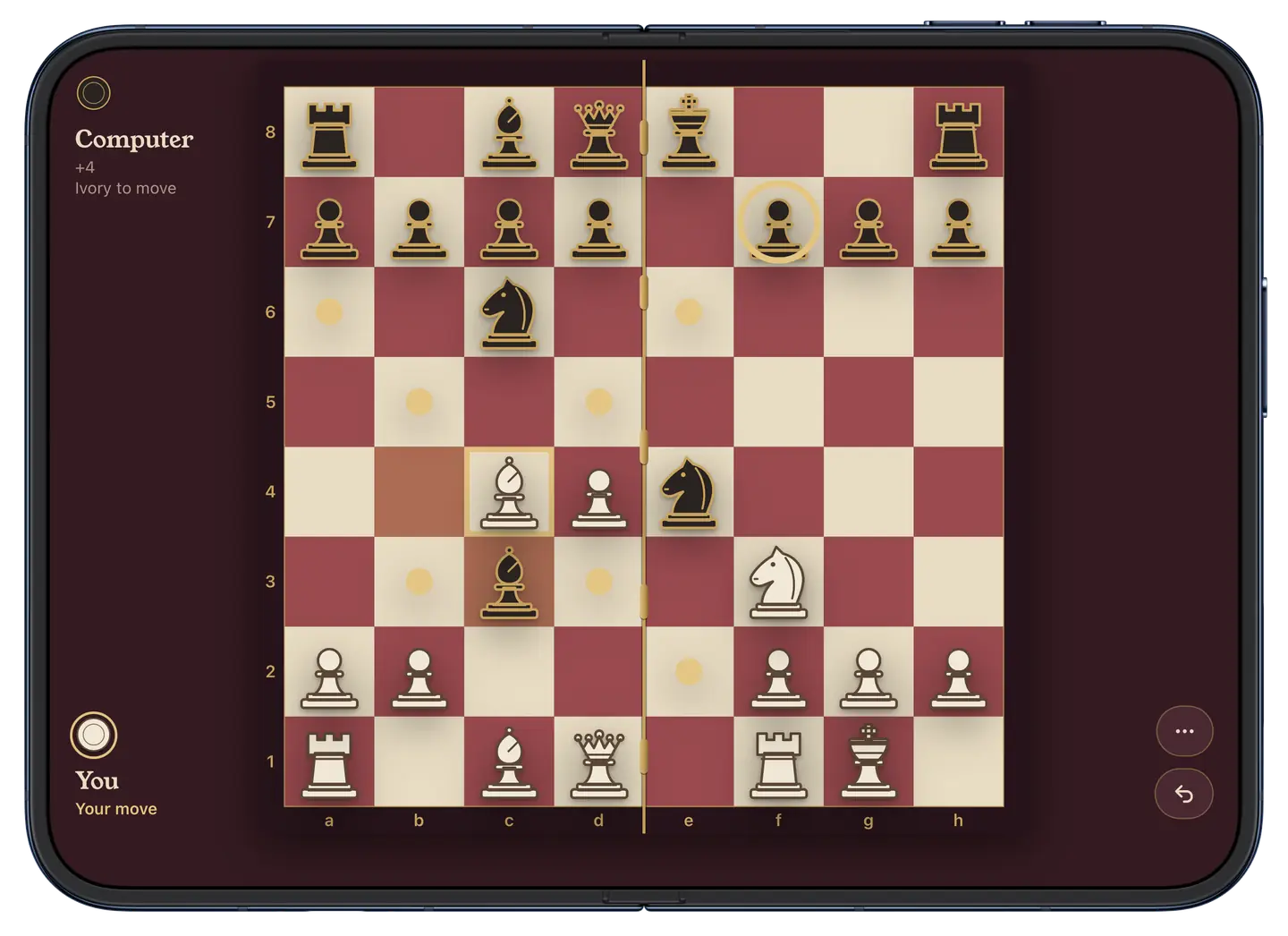Click the black queen on d8
This screenshot has height=936, width=1288.
pos(598,134)
